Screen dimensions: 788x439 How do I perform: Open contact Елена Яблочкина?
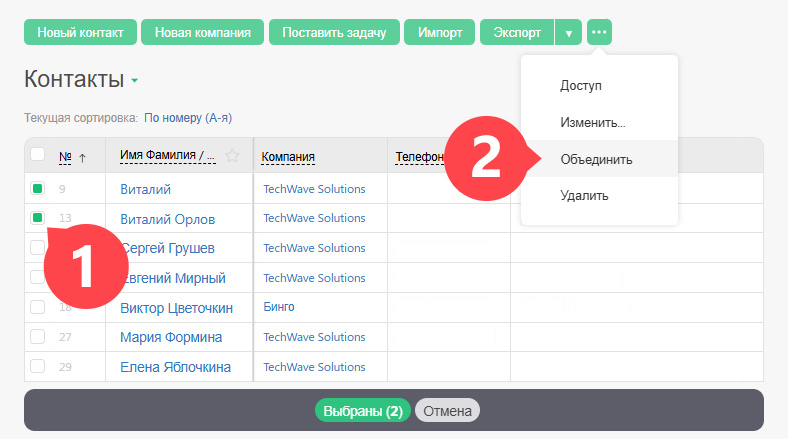click(175, 367)
